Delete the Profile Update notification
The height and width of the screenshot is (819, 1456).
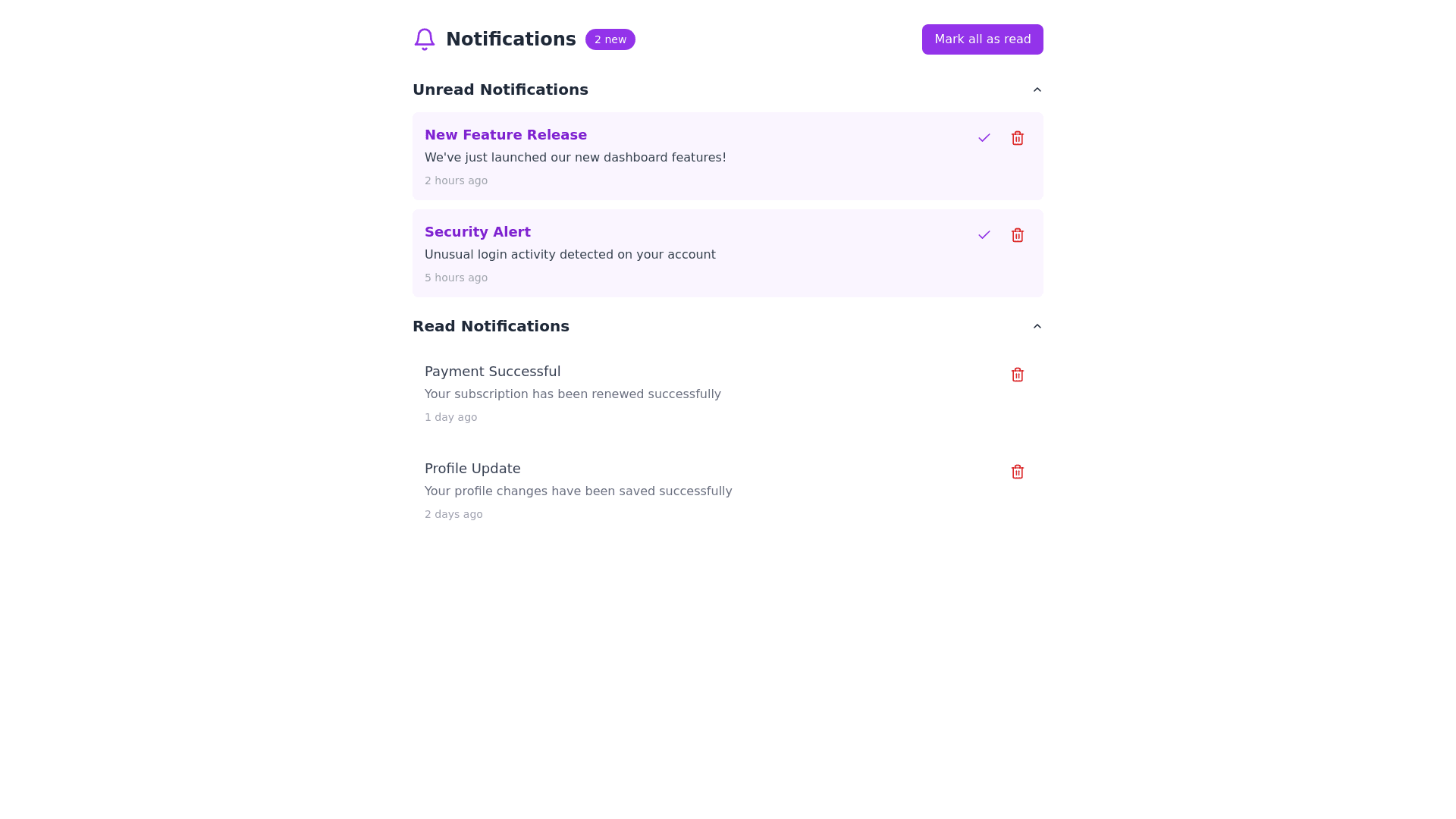(1018, 472)
